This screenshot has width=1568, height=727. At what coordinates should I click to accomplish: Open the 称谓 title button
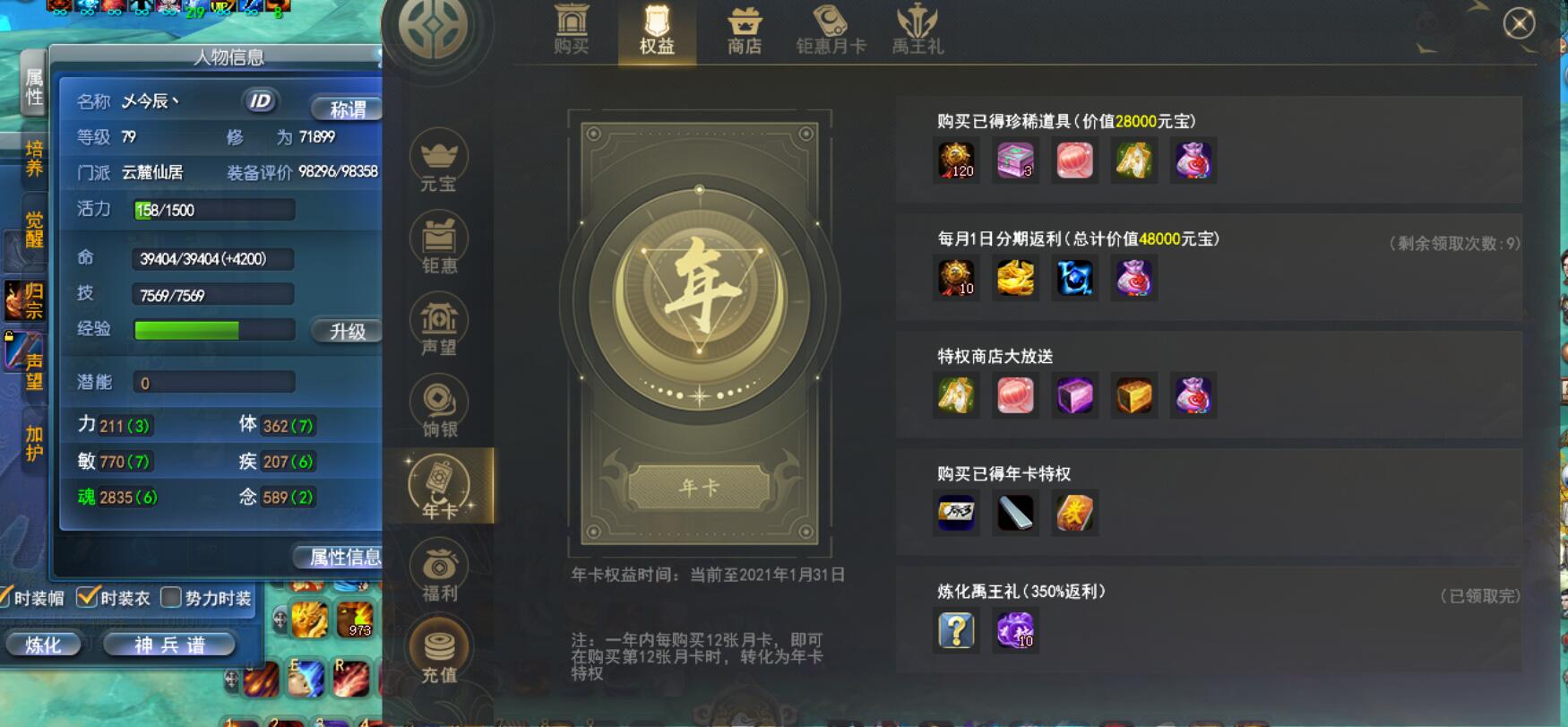[x=348, y=108]
